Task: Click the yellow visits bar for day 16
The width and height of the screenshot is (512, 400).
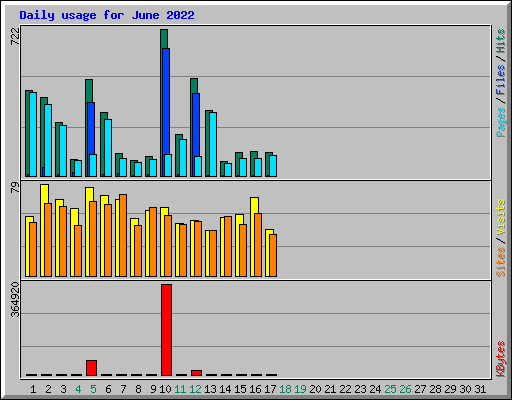Action: coord(254,205)
